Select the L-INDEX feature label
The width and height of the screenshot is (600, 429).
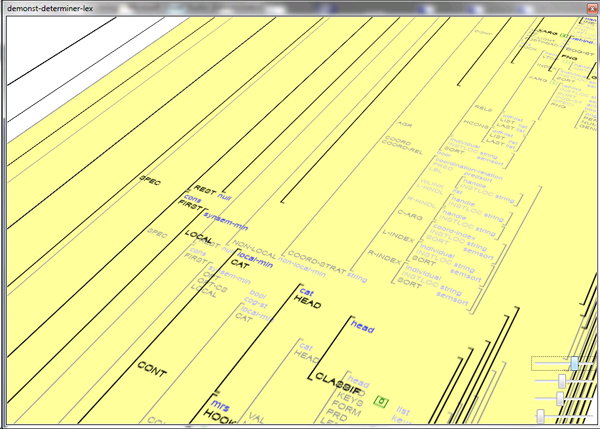coord(398,236)
